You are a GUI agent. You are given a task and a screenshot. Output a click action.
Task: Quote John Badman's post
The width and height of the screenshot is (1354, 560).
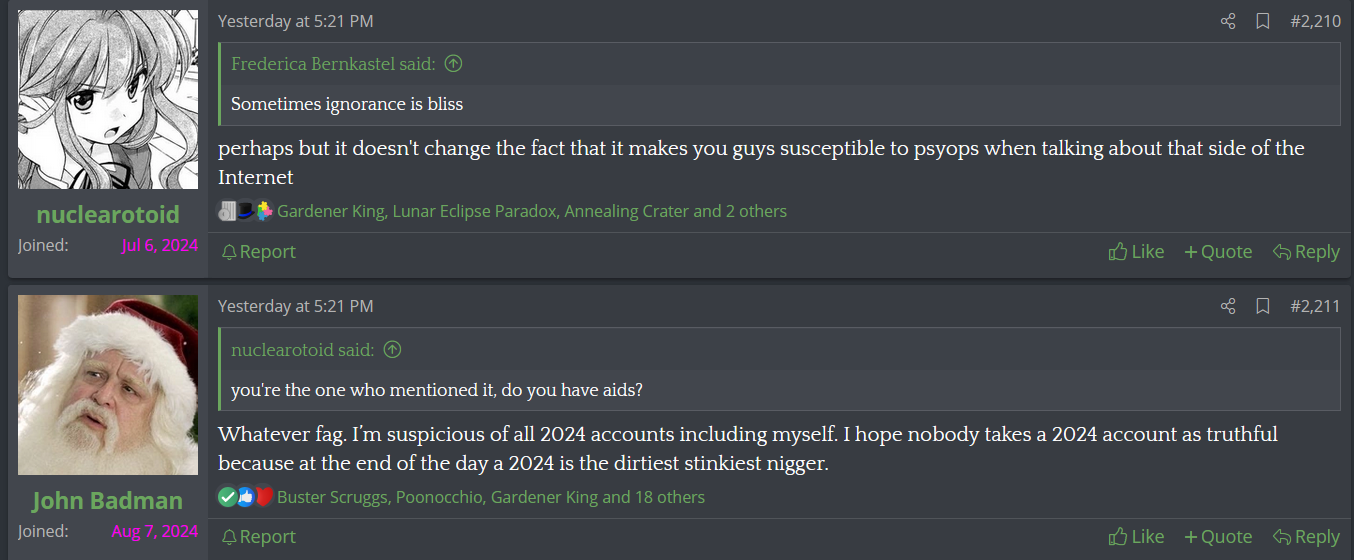point(1218,537)
